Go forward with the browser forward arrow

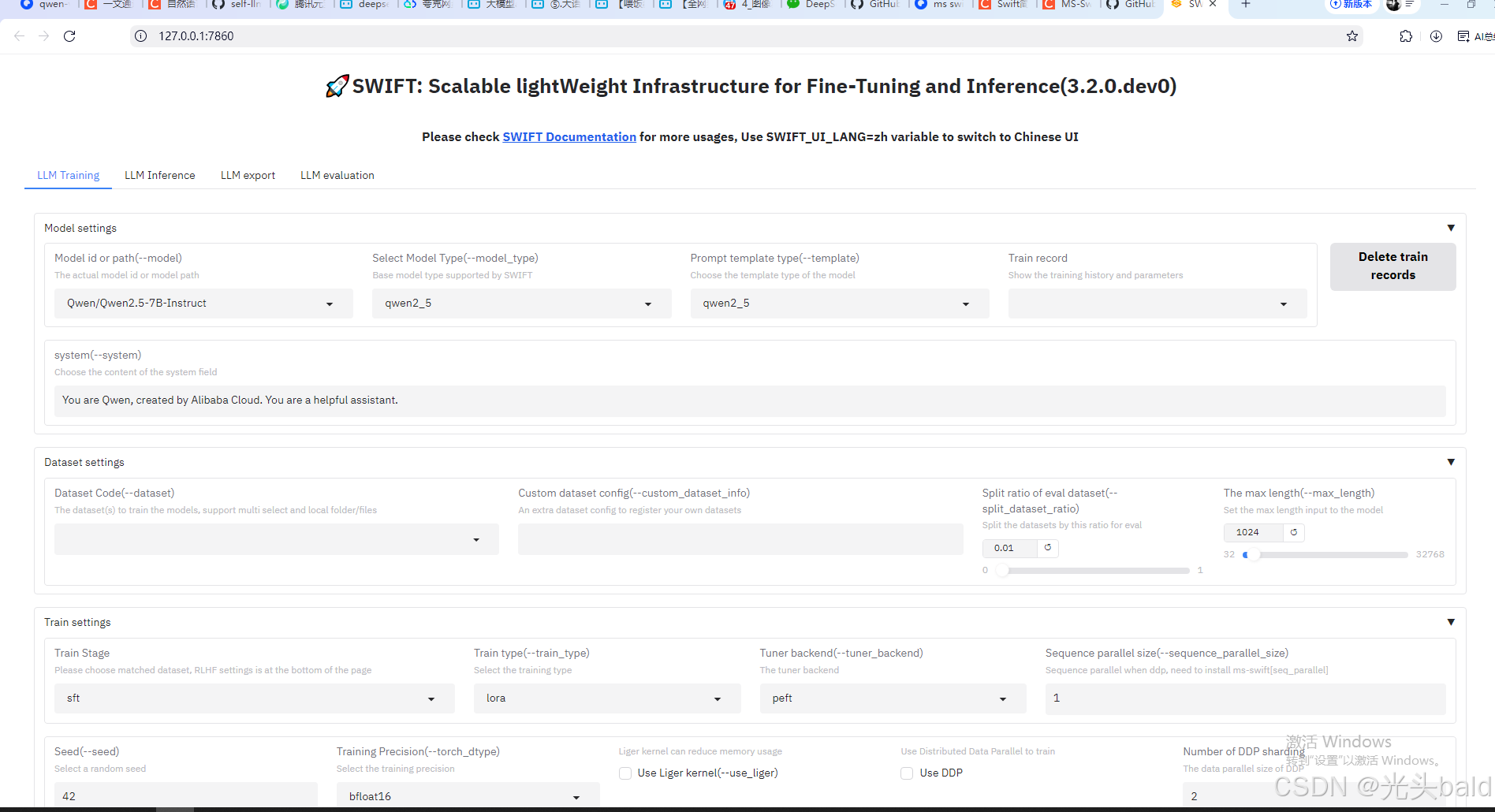44,36
